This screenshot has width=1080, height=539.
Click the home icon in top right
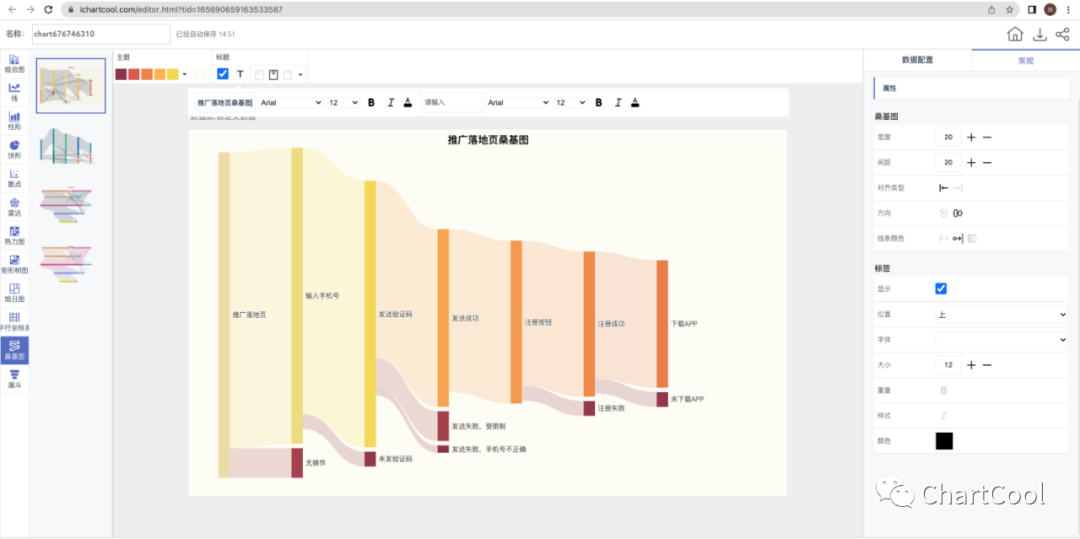coord(1014,35)
